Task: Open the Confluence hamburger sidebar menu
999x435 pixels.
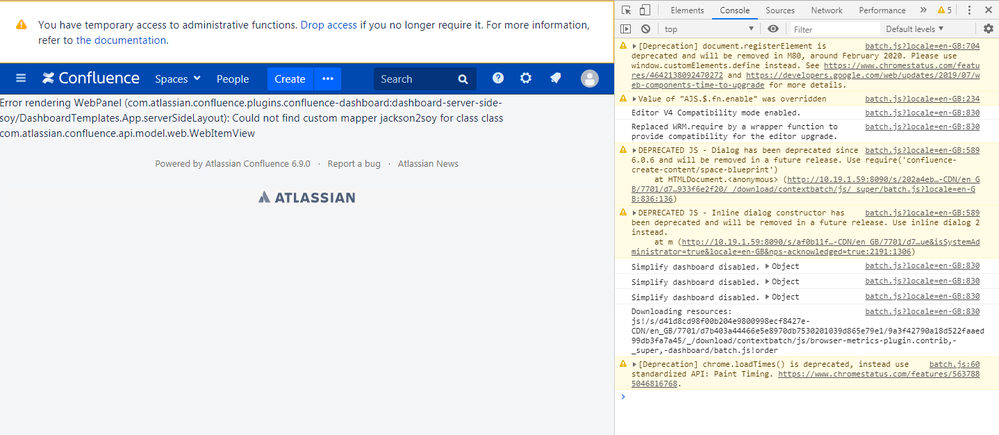Action: 21,78
